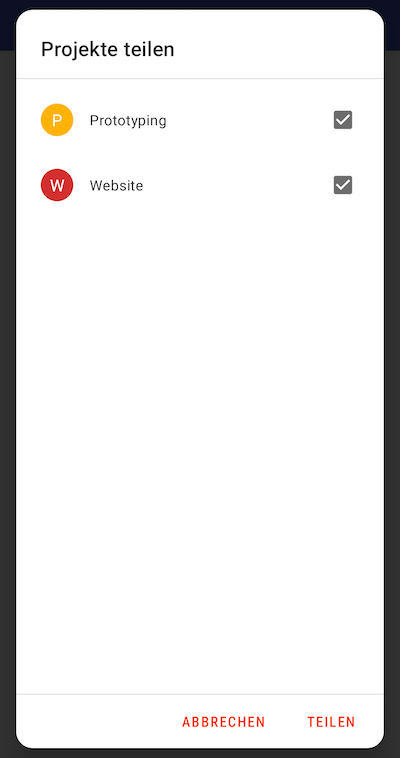Select the Prototyping project label
The image size is (400, 758).
coord(128,120)
